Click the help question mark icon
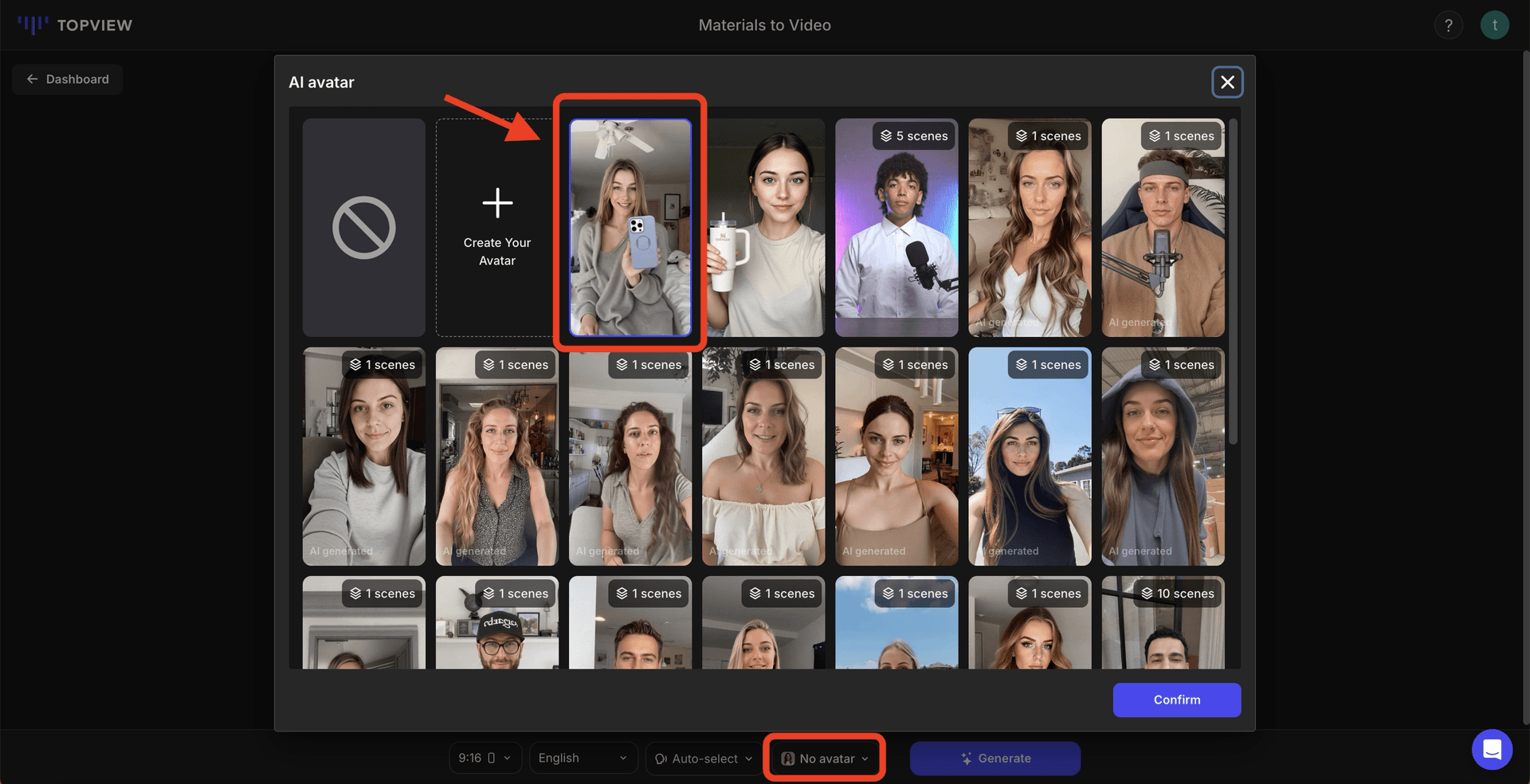 [1448, 25]
